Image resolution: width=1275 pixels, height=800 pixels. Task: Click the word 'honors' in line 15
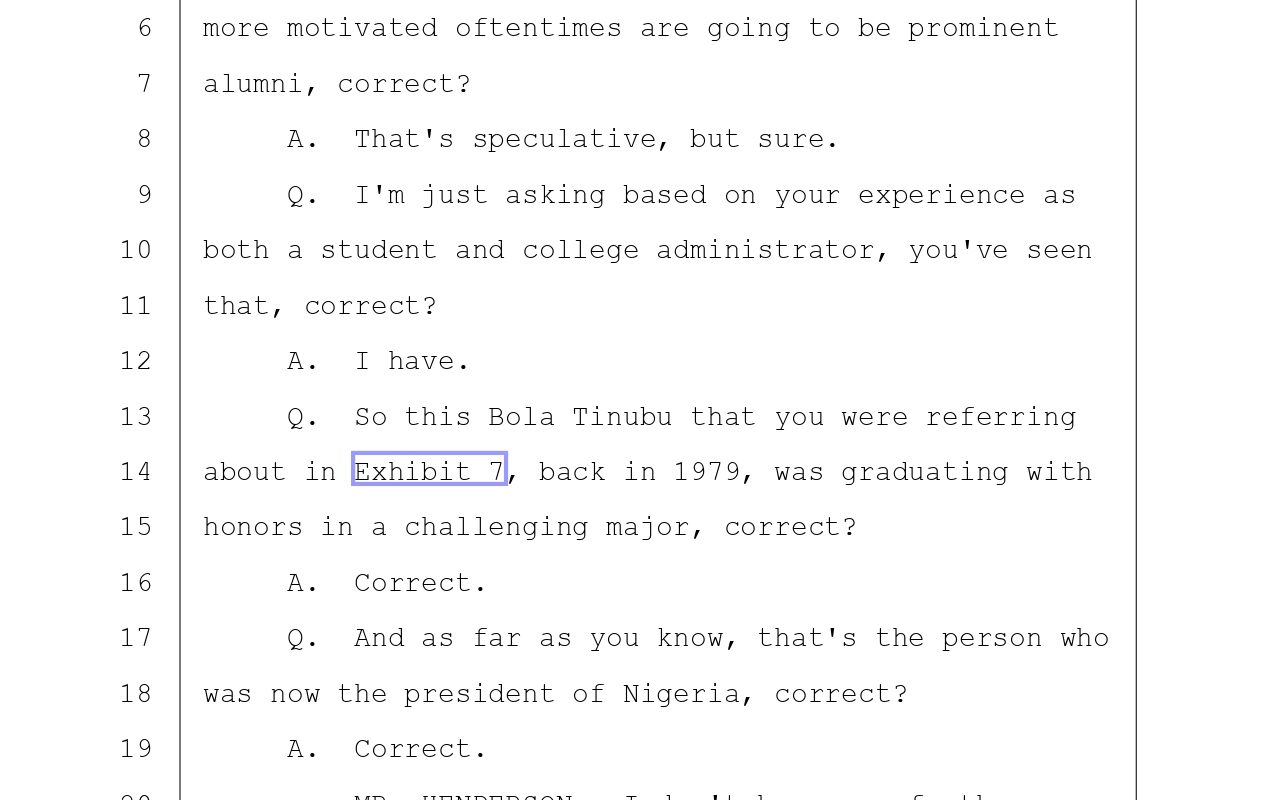[x=253, y=527]
